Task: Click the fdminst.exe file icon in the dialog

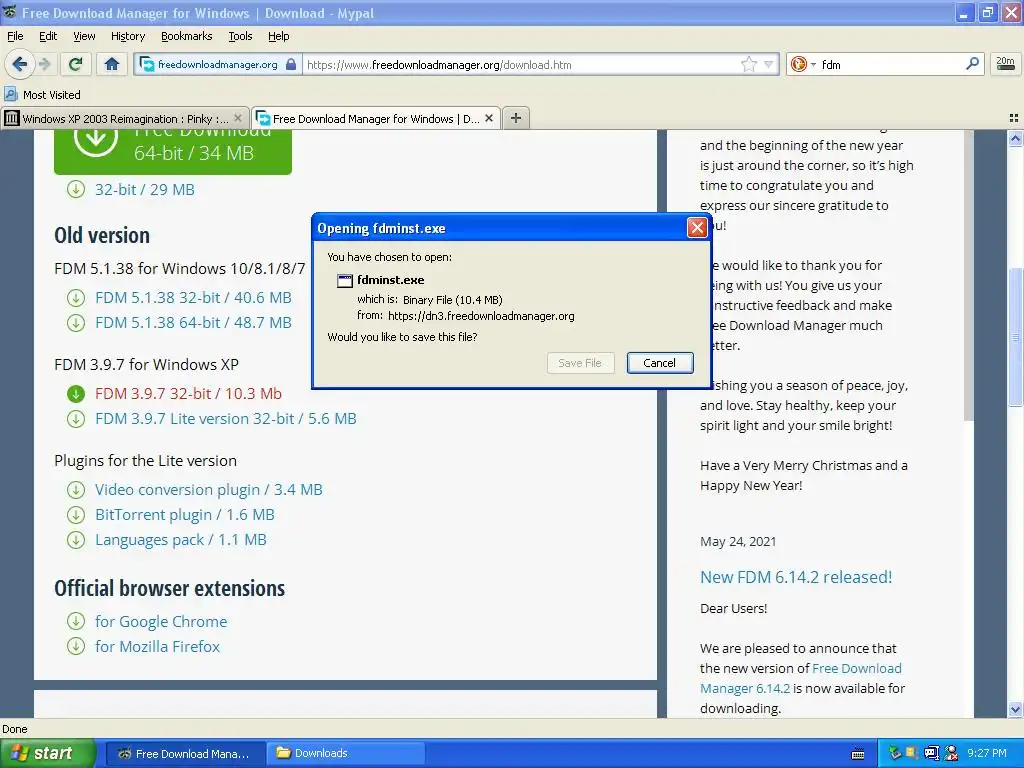Action: (344, 281)
